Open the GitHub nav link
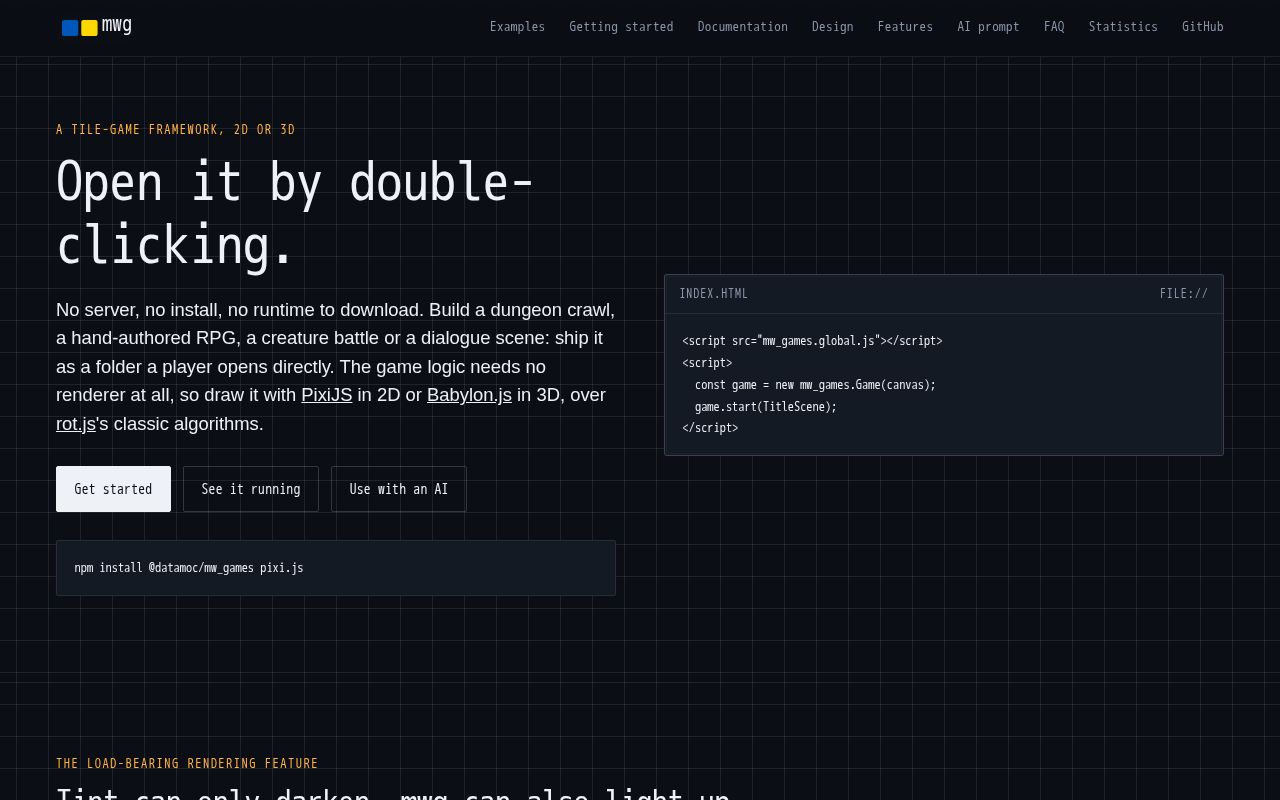Image resolution: width=1280 pixels, height=800 pixels. pos(1202,27)
